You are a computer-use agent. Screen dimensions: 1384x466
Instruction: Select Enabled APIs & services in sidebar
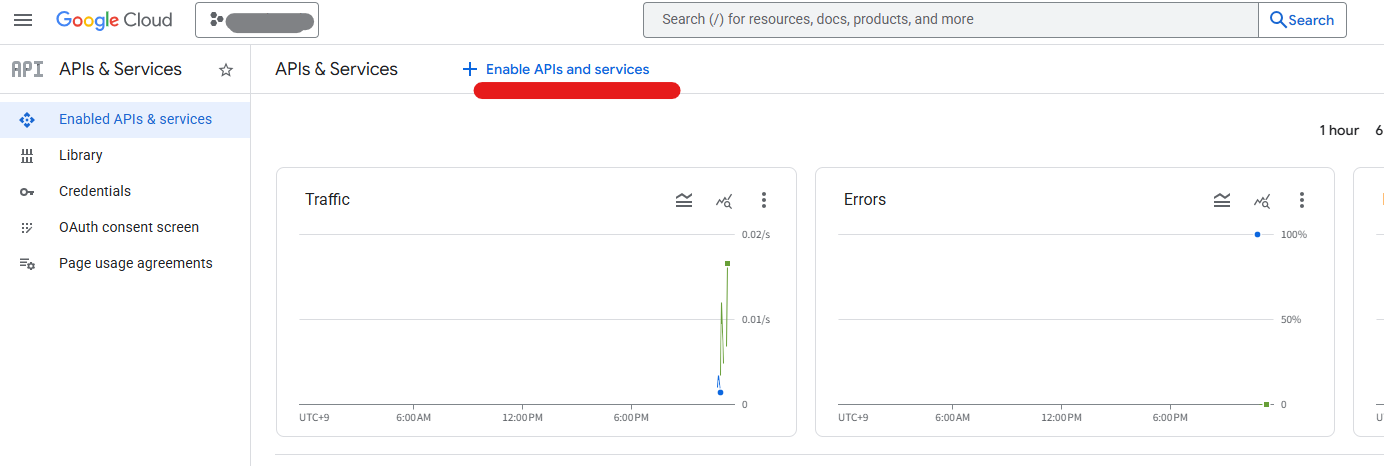pos(125,119)
